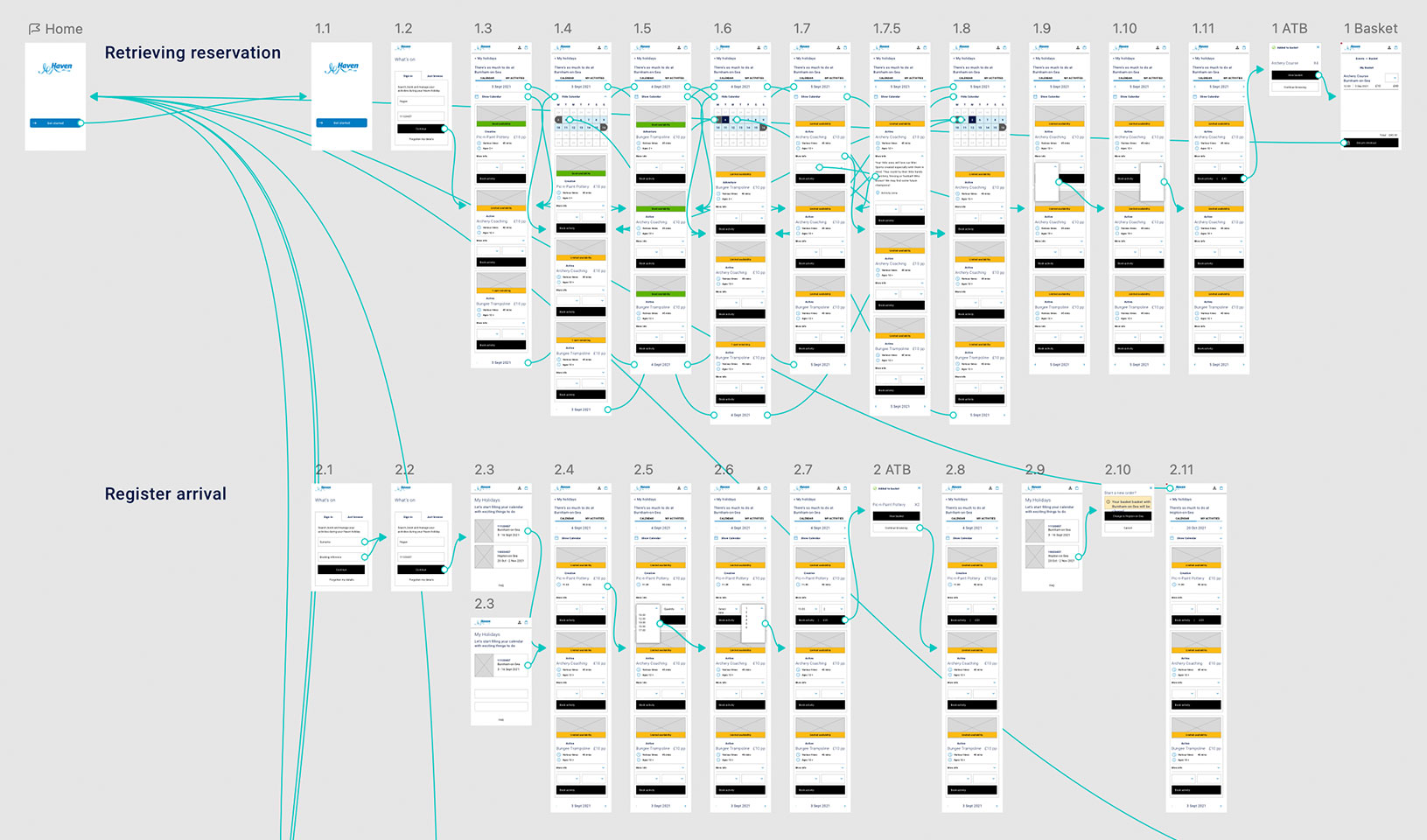Image resolution: width=1427 pixels, height=840 pixels.
Task: Click the open dropdown panel in frame 1.9
Action: pyautogui.click(x=1047, y=183)
